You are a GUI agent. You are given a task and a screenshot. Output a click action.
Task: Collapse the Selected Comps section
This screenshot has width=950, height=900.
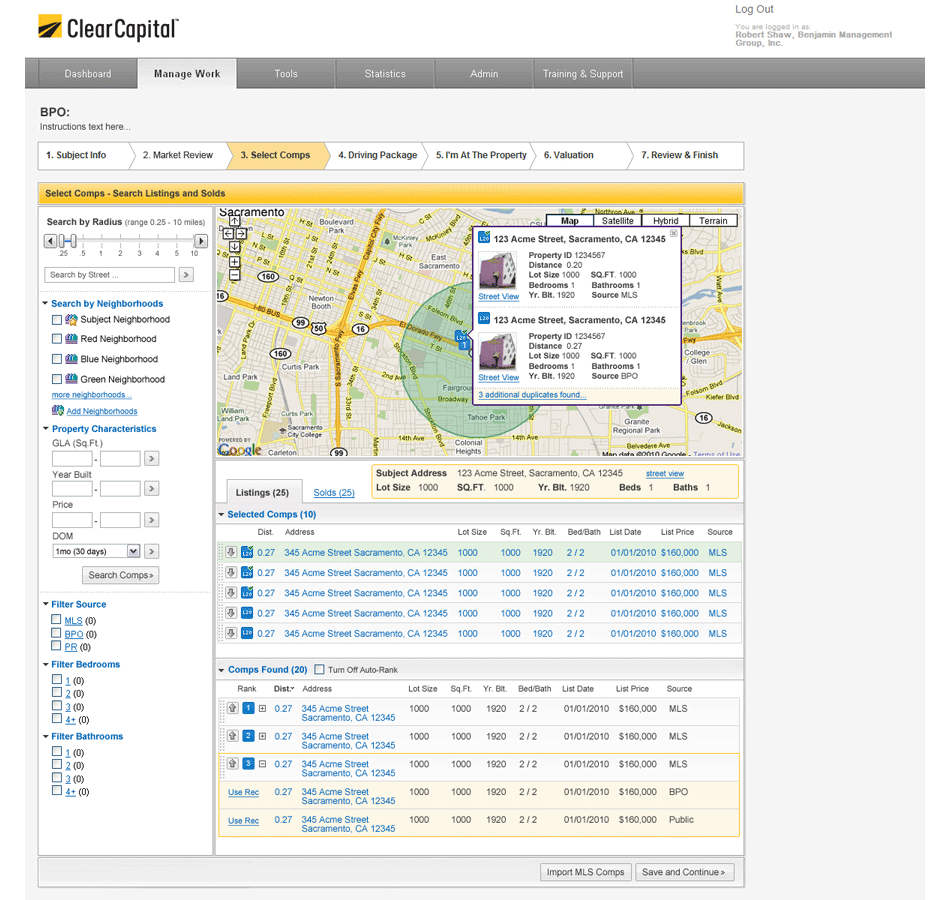coord(221,515)
